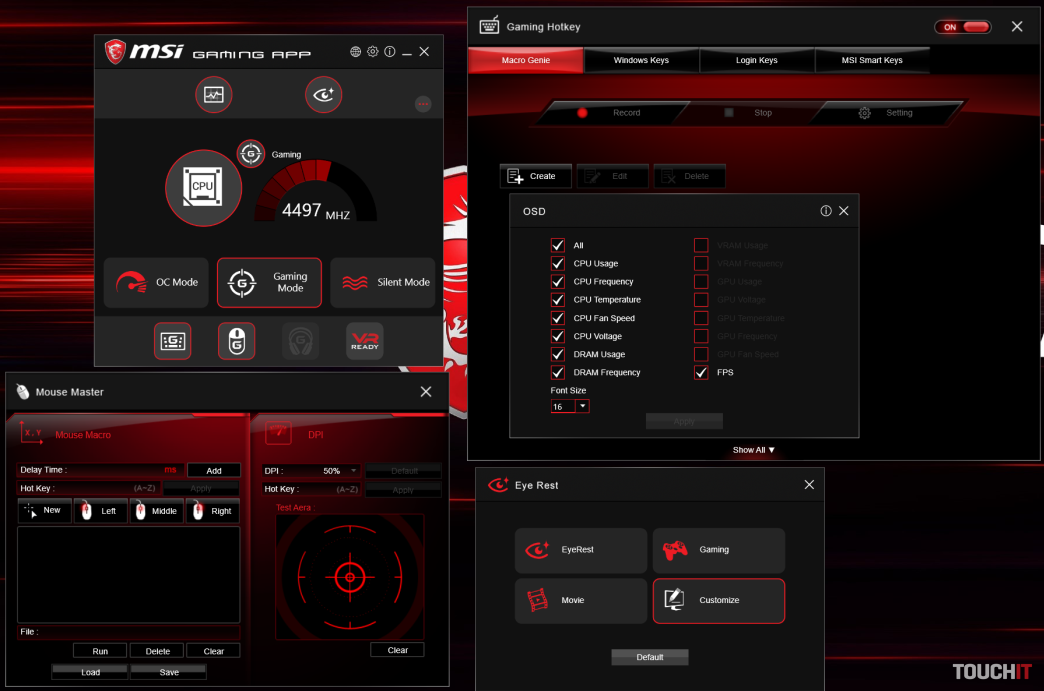This screenshot has height=691, width=1044.
Task: Click the system monitor icon in Gaming App
Action: tap(214, 95)
